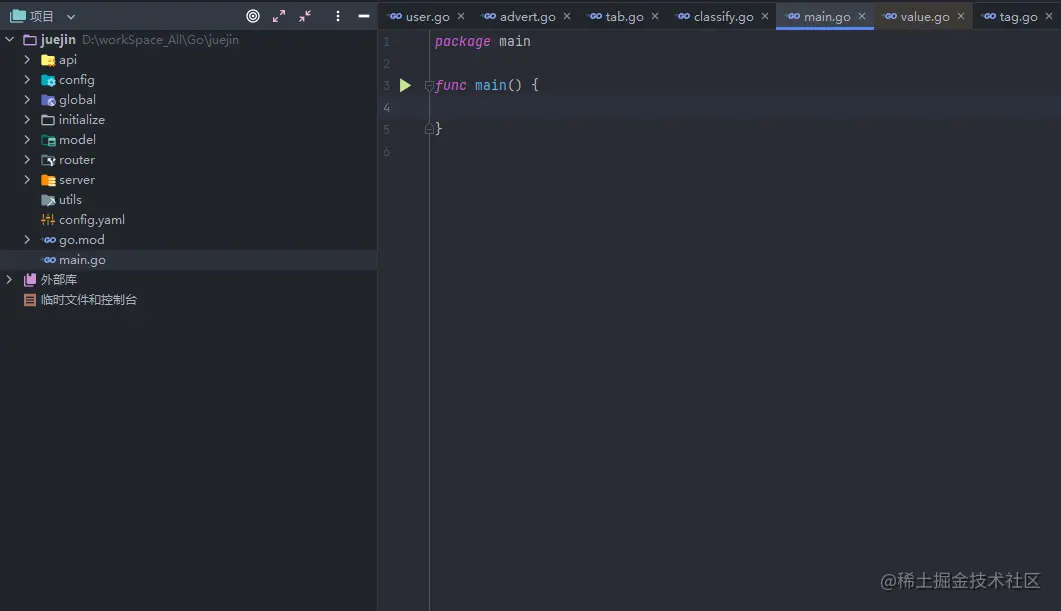Open the 项目 view dropdown
The height and width of the screenshot is (611, 1061).
coord(71,17)
